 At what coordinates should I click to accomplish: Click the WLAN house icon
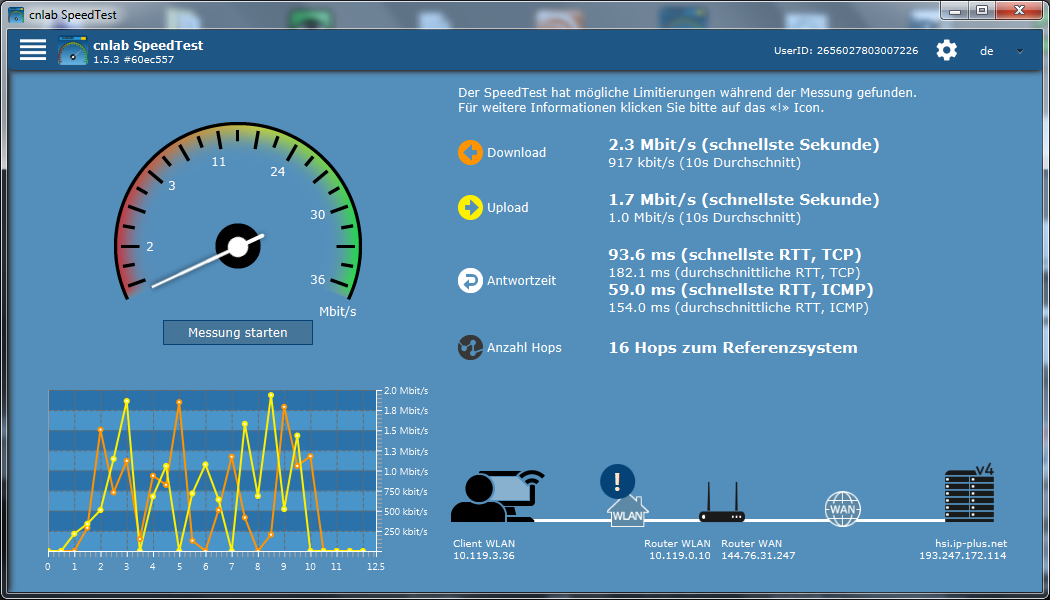(627, 511)
